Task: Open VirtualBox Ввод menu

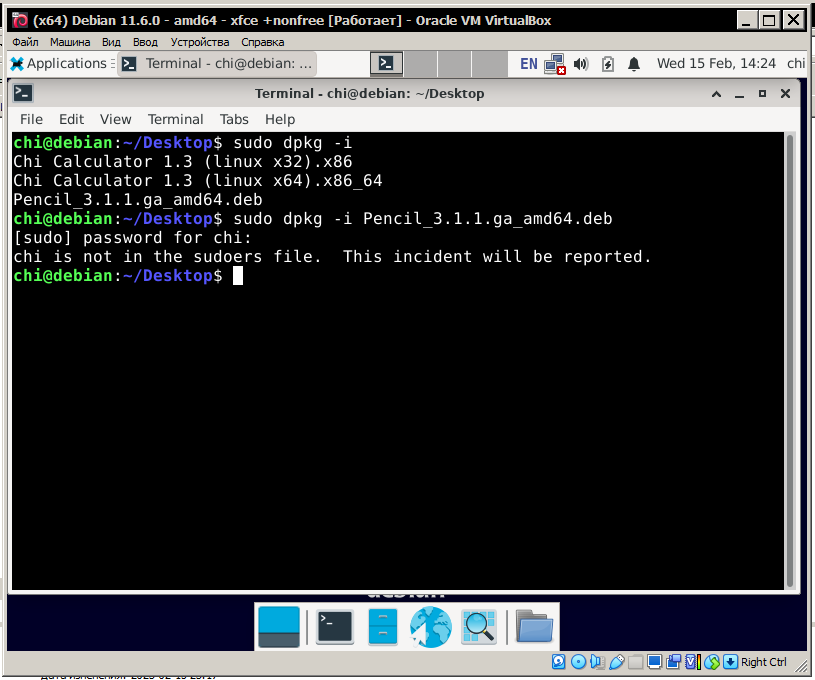Action: tap(145, 42)
